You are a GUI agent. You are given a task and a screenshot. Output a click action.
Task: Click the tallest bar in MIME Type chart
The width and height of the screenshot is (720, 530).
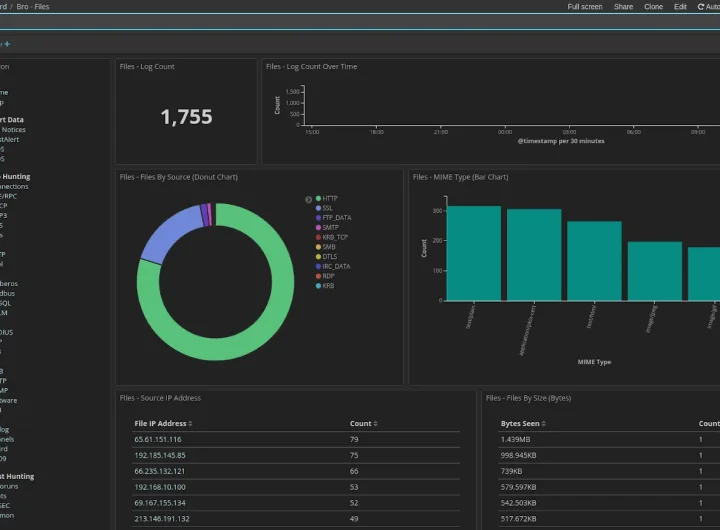point(474,253)
